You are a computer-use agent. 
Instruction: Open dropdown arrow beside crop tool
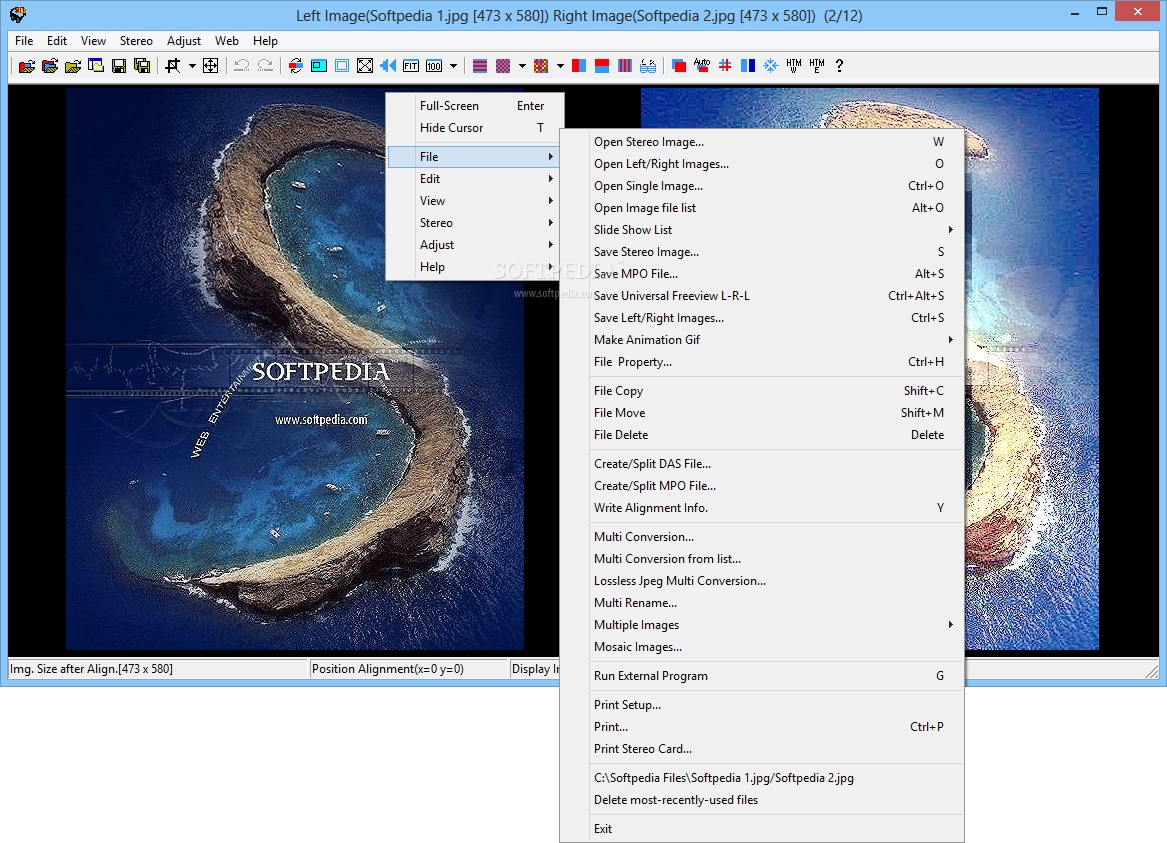(x=192, y=65)
